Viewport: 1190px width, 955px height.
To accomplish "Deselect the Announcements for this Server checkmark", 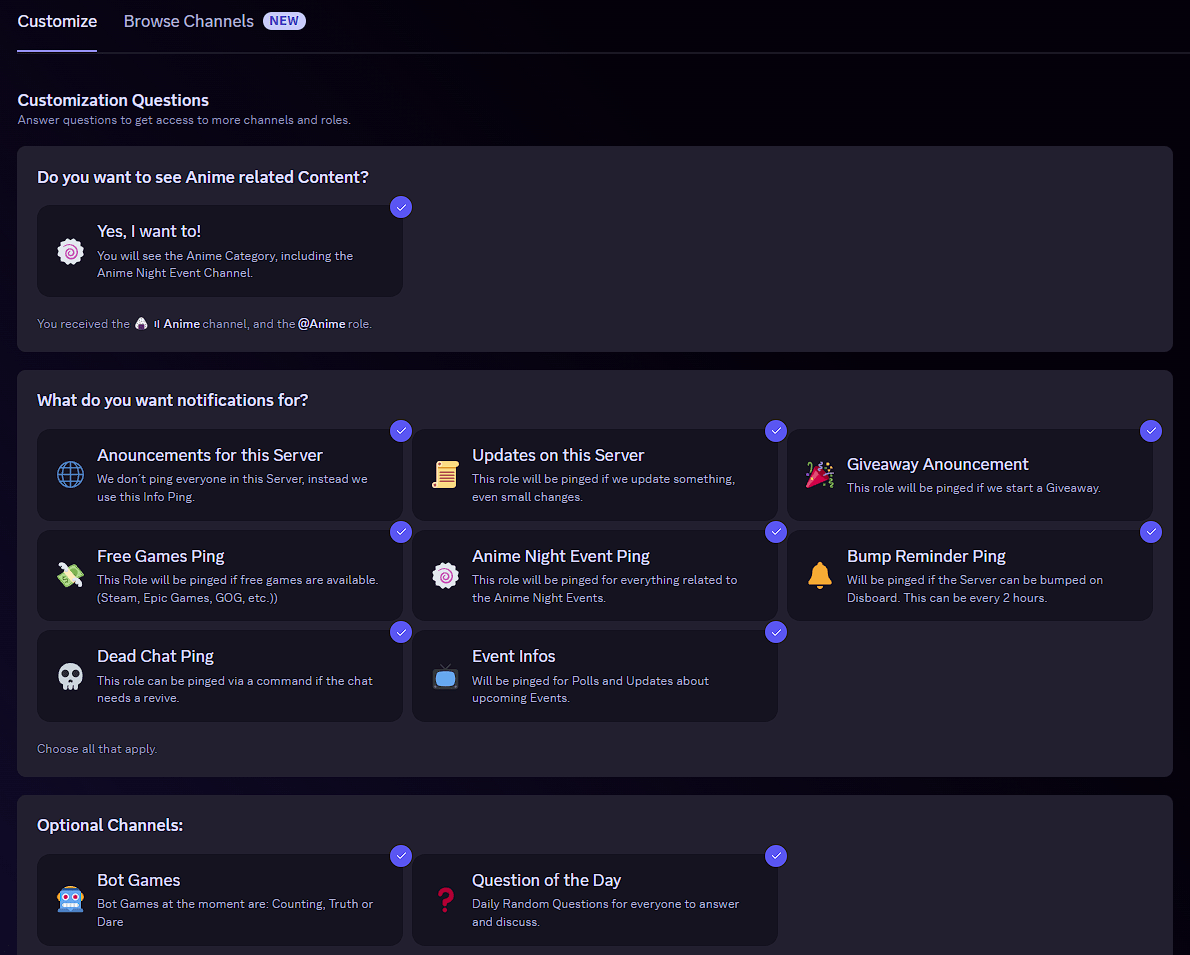I will coord(401,430).
